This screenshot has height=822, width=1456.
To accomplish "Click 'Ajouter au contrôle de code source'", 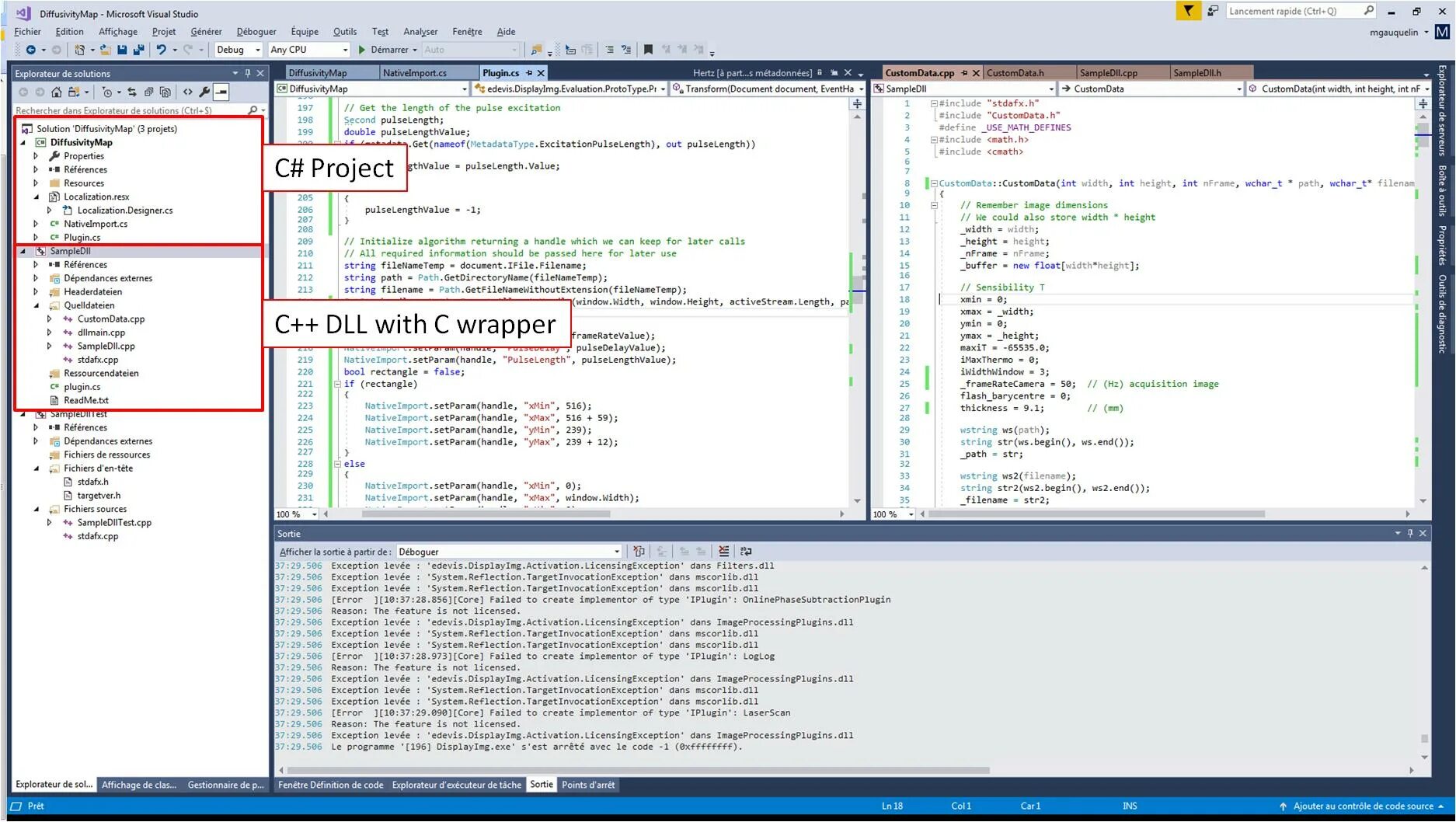I will tap(1363, 806).
